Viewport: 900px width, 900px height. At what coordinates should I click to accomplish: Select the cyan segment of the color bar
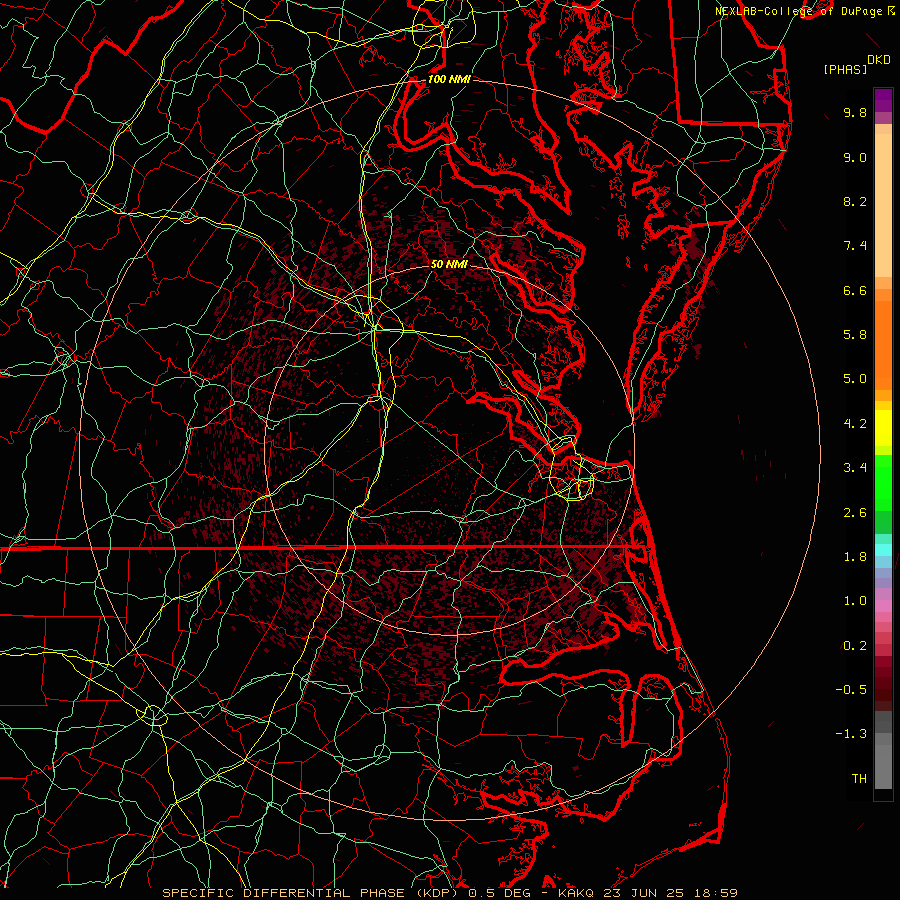pos(883,550)
